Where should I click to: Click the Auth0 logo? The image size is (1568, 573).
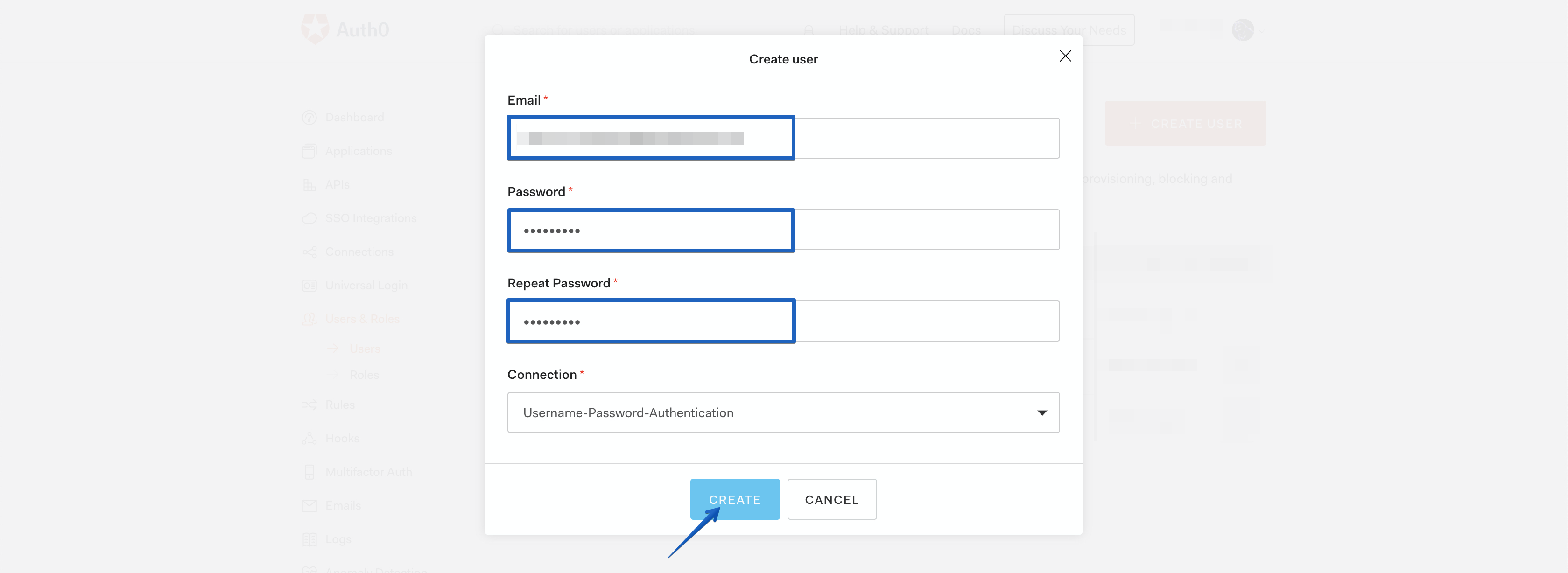pos(344,28)
